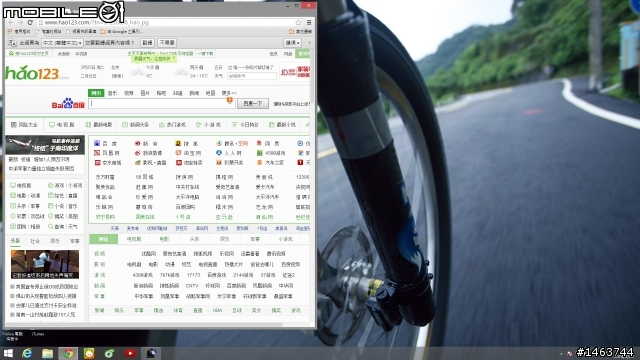Screen dimensions: 640x360
Task: Open the arrow at search box's right end
Action: (231, 101)
